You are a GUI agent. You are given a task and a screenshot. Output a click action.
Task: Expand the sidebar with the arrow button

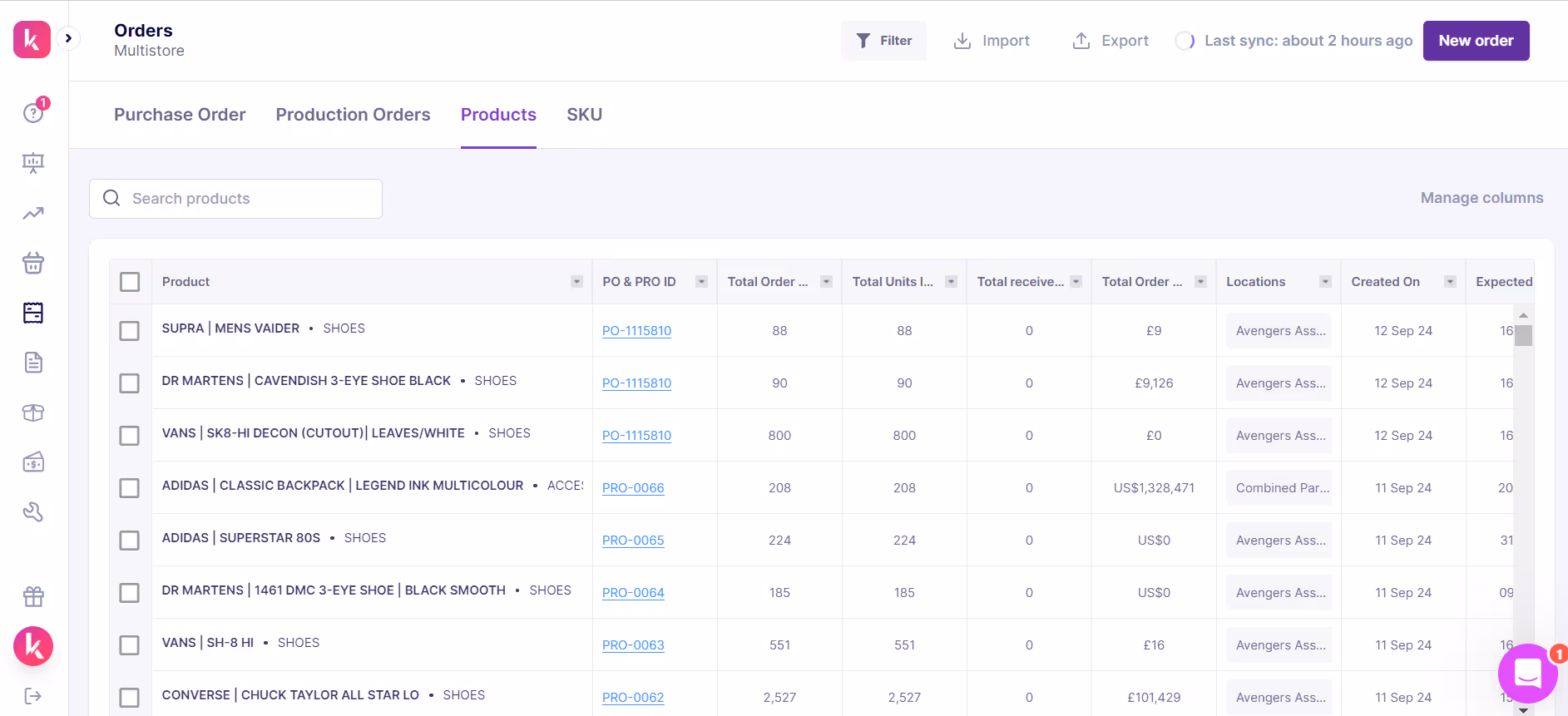pyautogui.click(x=68, y=38)
